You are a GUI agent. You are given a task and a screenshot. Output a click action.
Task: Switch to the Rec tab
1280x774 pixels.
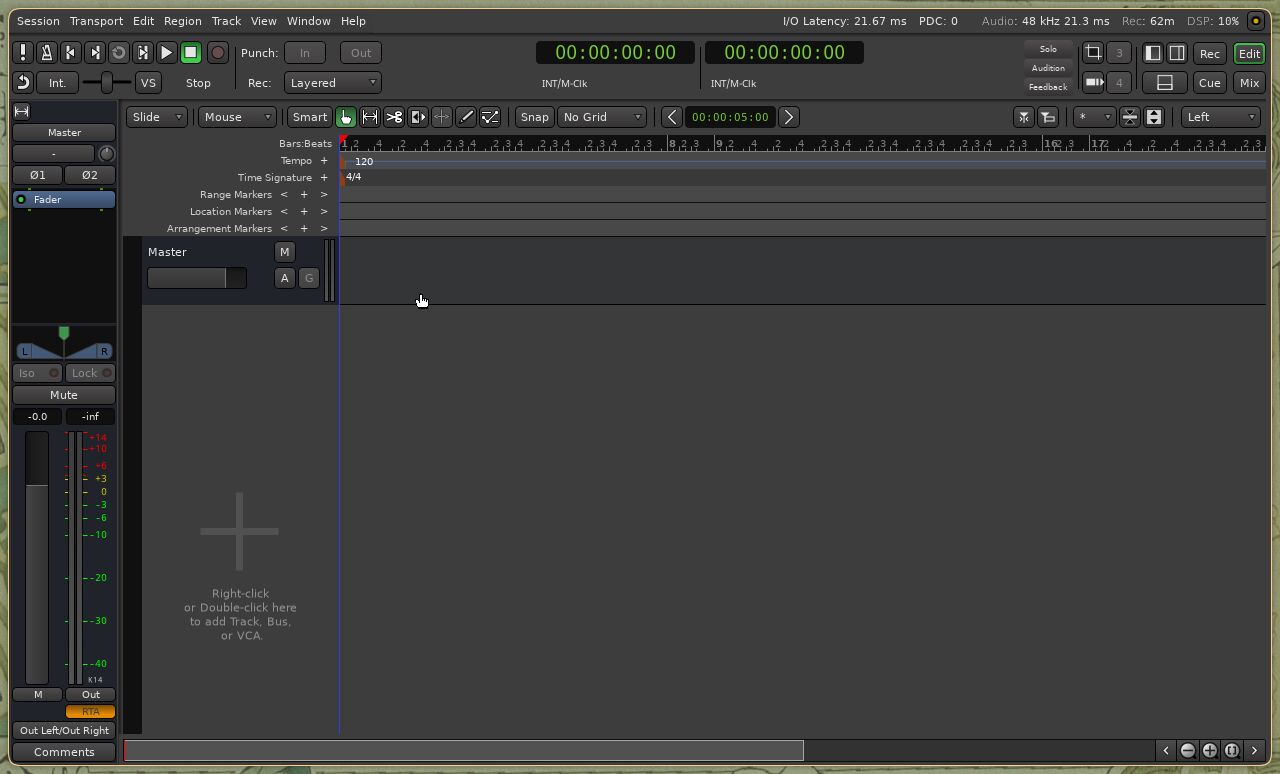coord(1209,53)
